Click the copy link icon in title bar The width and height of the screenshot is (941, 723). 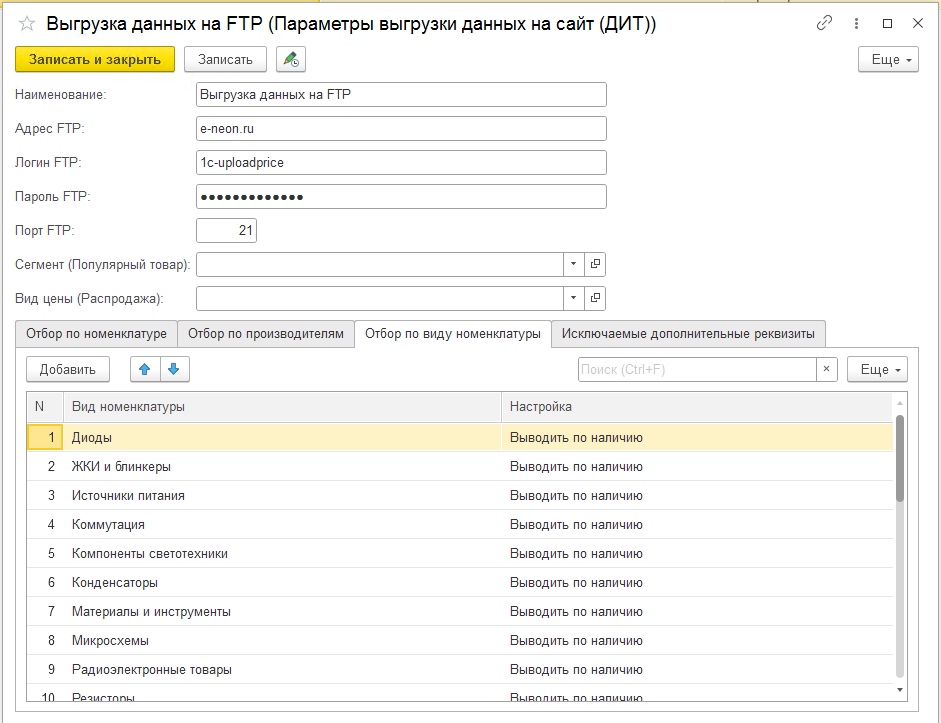point(825,23)
